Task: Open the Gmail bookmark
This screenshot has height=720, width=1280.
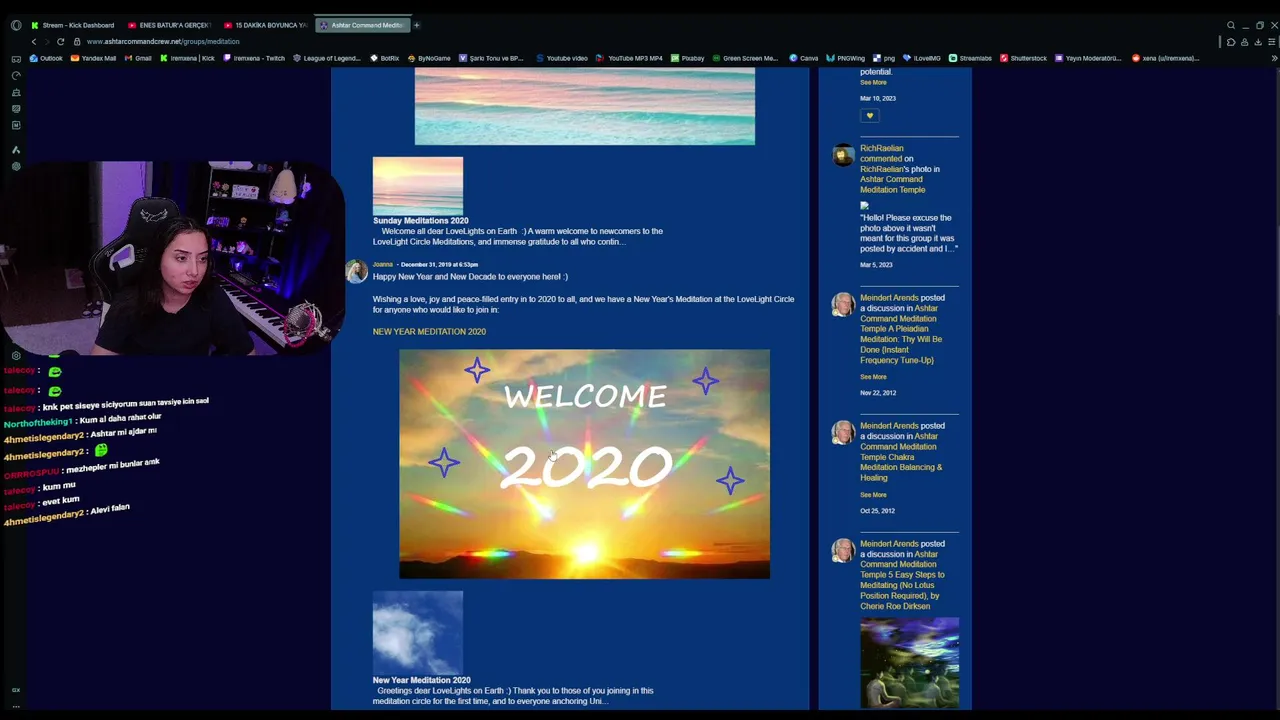Action: pos(138,58)
